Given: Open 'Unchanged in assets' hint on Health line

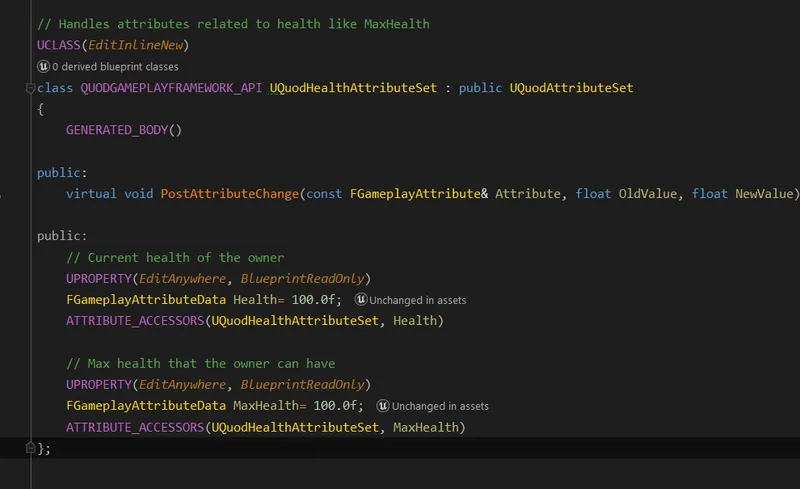Looking at the screenshot, I should tap(417, 300).
